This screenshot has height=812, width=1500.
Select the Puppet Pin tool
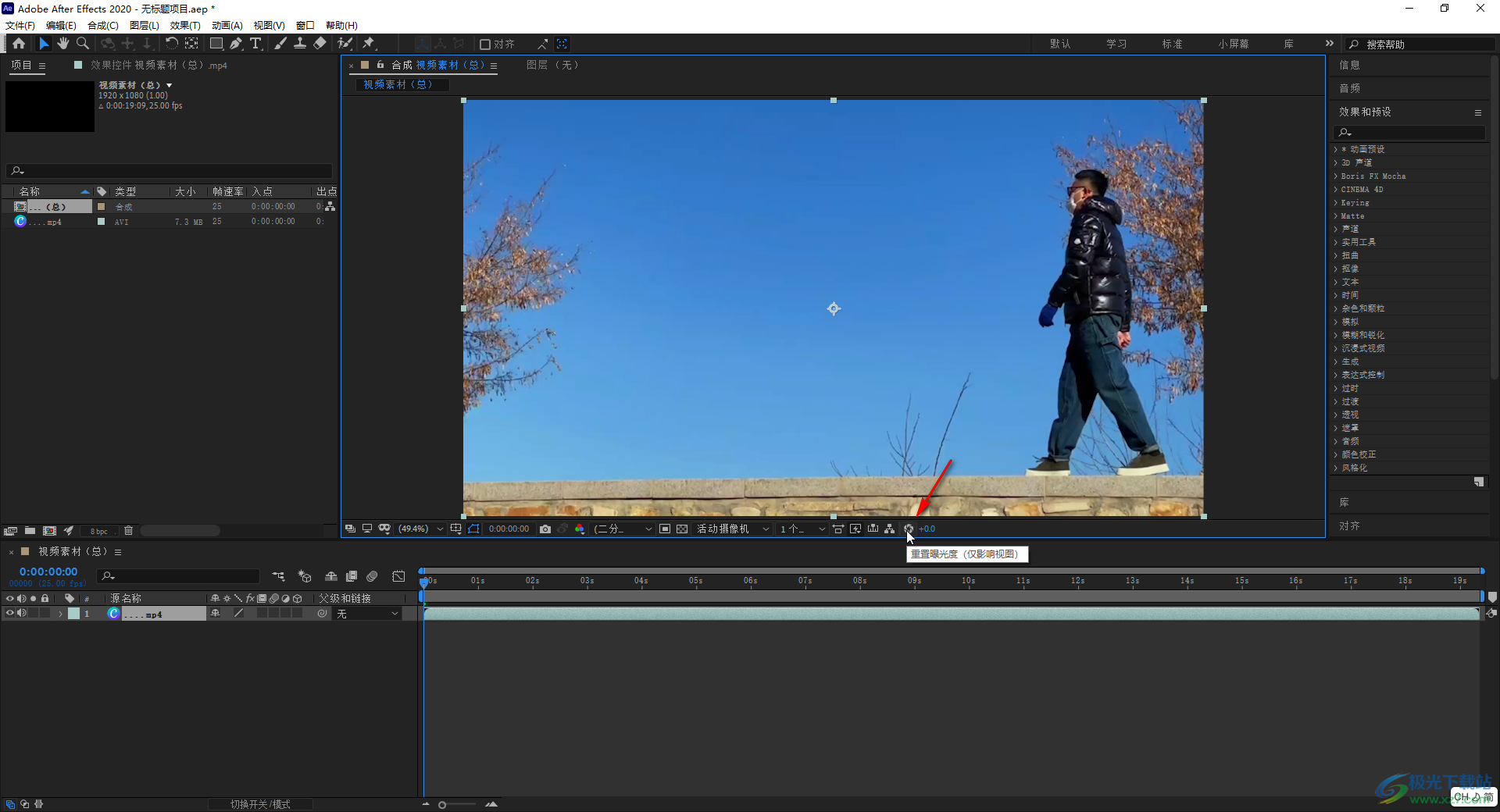[x=369, y=44]
